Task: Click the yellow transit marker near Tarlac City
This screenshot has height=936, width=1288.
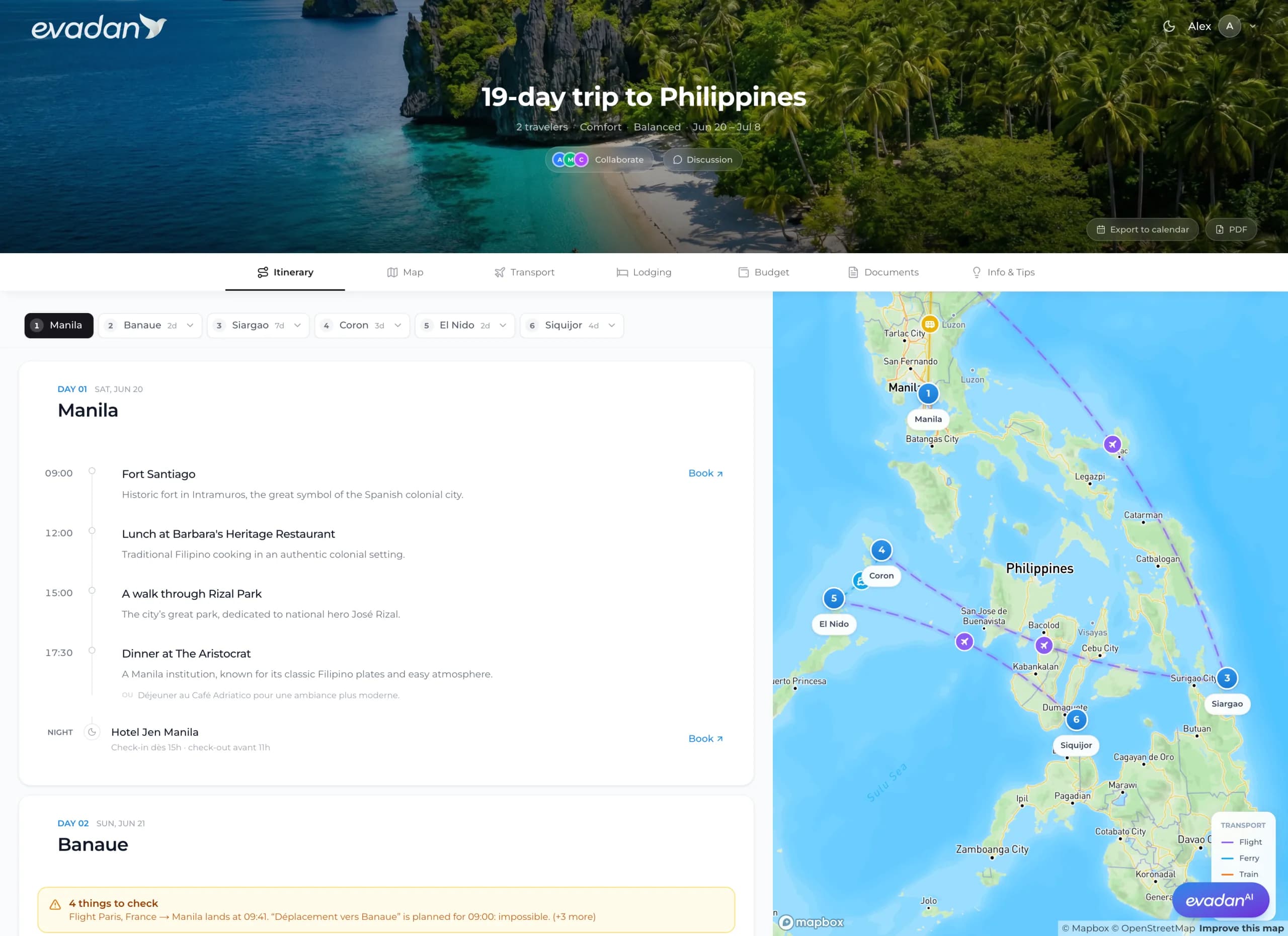Action: 930,324
